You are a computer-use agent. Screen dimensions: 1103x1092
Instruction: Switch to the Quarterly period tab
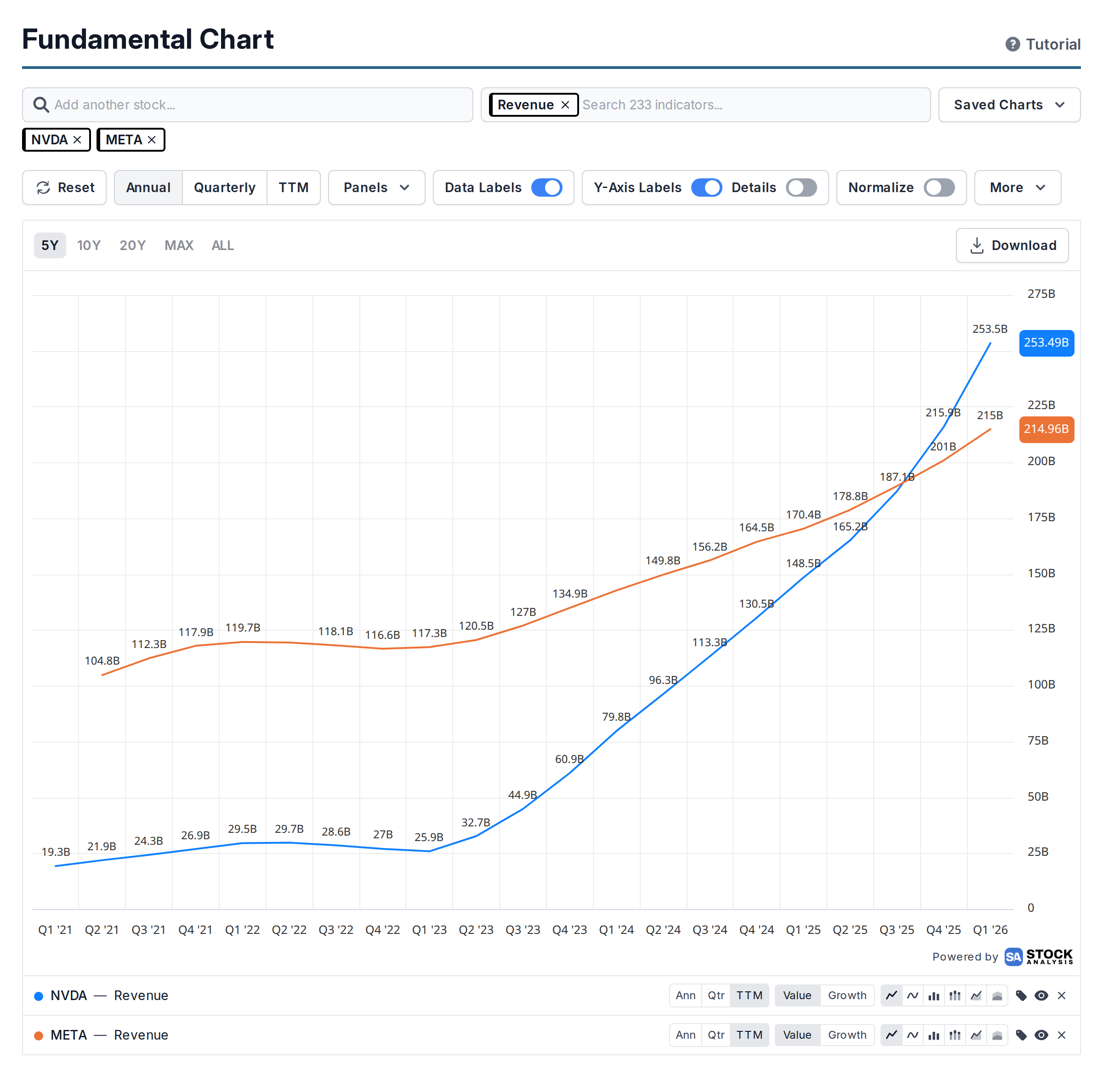click(x=224, y=188)
